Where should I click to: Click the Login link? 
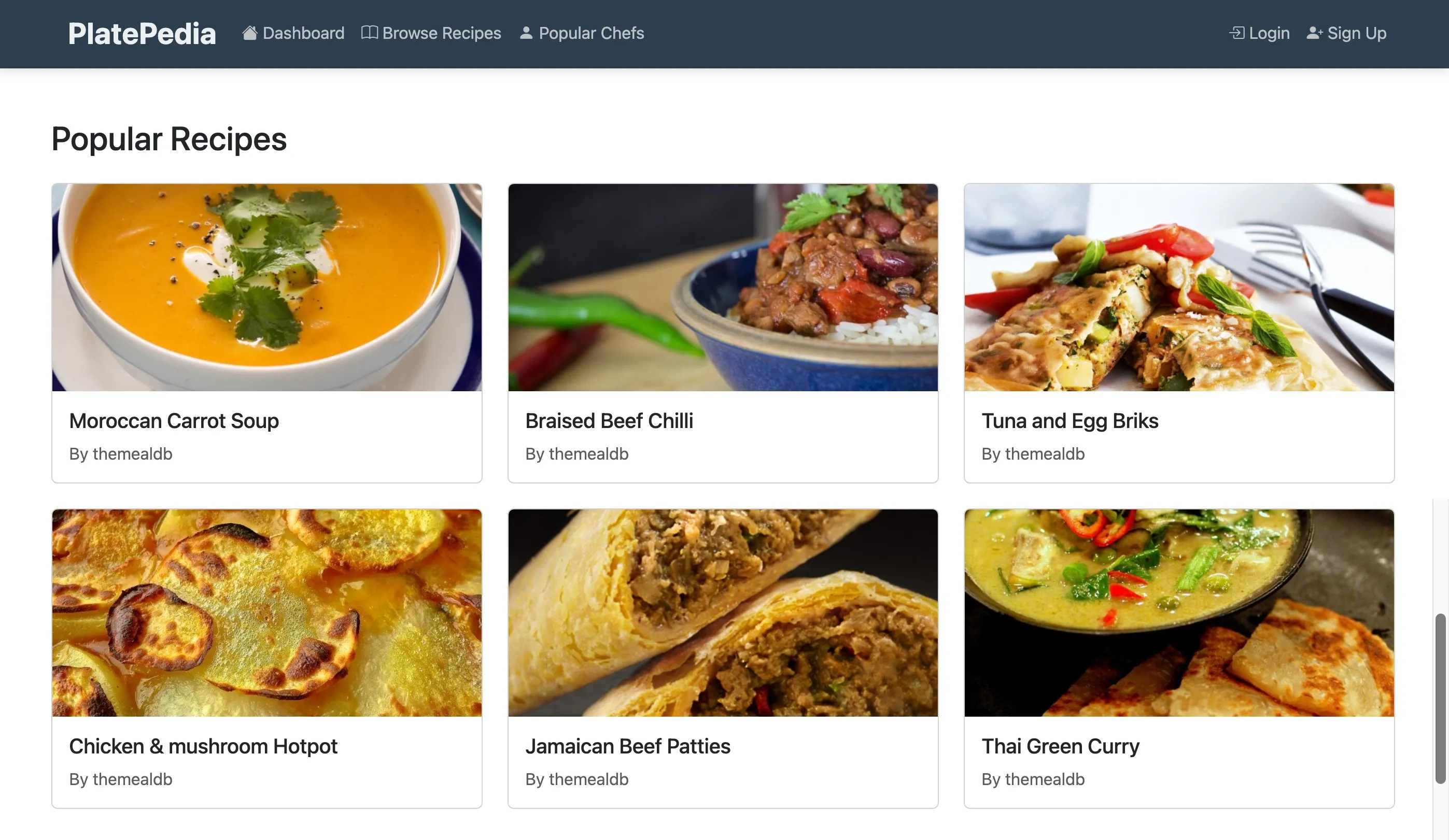[x=1269, y=33]
